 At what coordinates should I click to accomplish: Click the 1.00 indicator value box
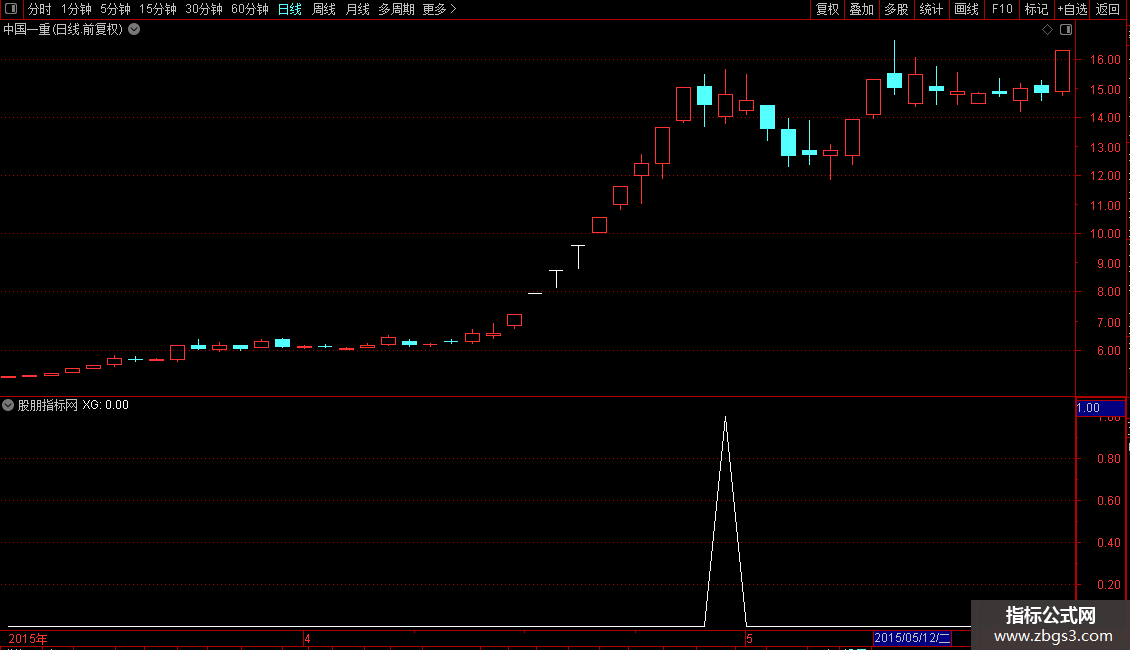tap(1100, 408)
